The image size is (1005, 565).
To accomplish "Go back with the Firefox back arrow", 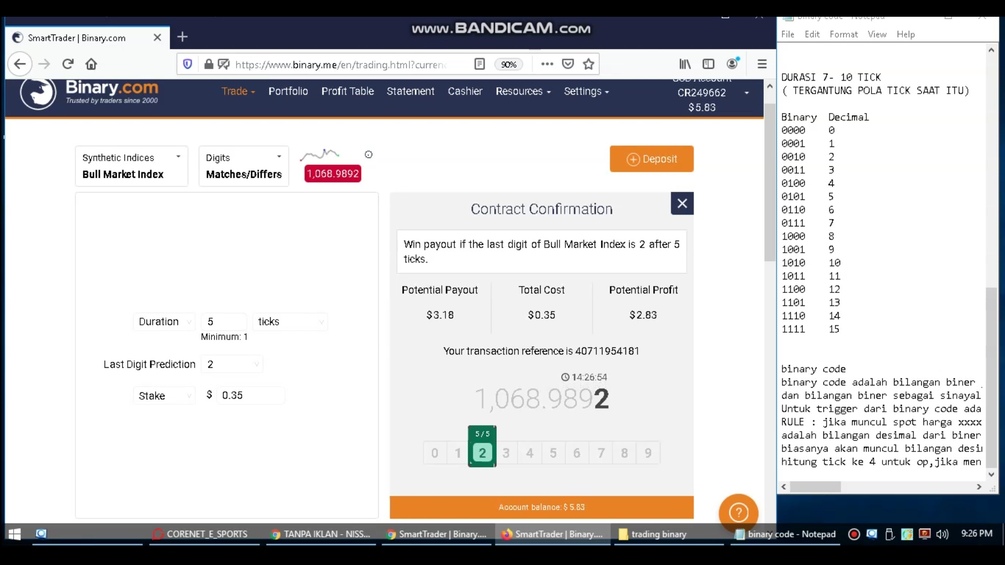I will pyautogui.click(x=20, y=64).
